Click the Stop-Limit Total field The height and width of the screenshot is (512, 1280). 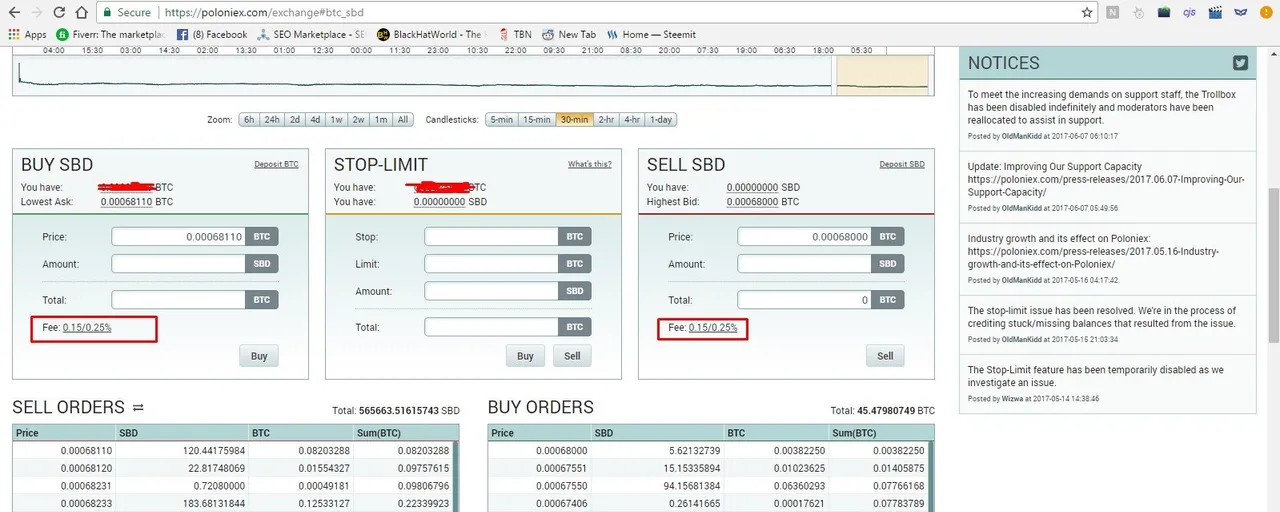[491, 327]
